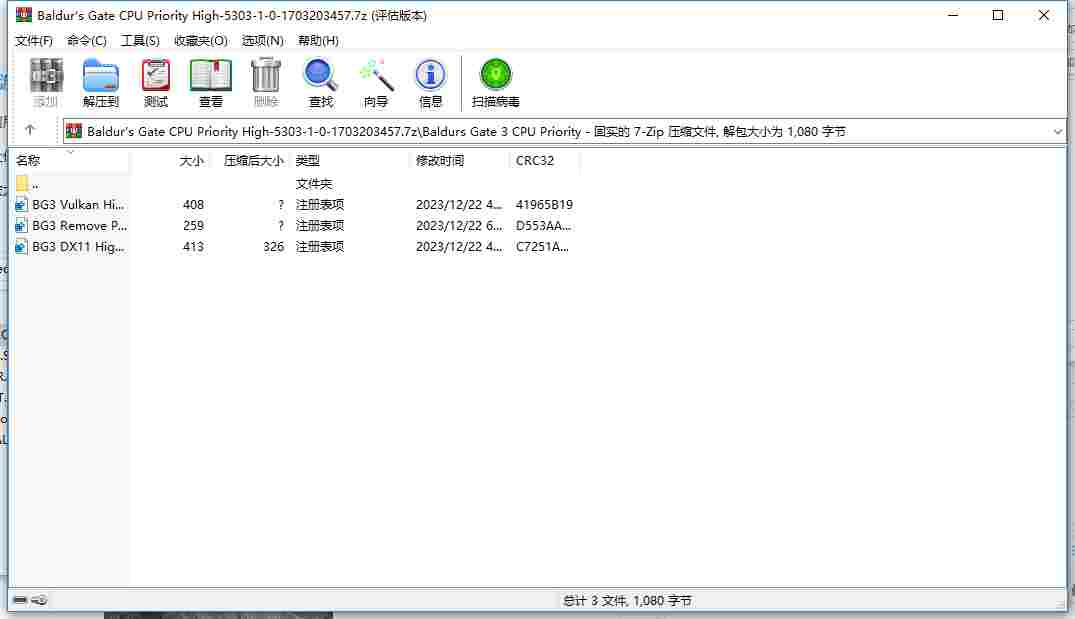Click CRC32 value C7251A...
This screenshot has width=1075, height=619.
542,247
